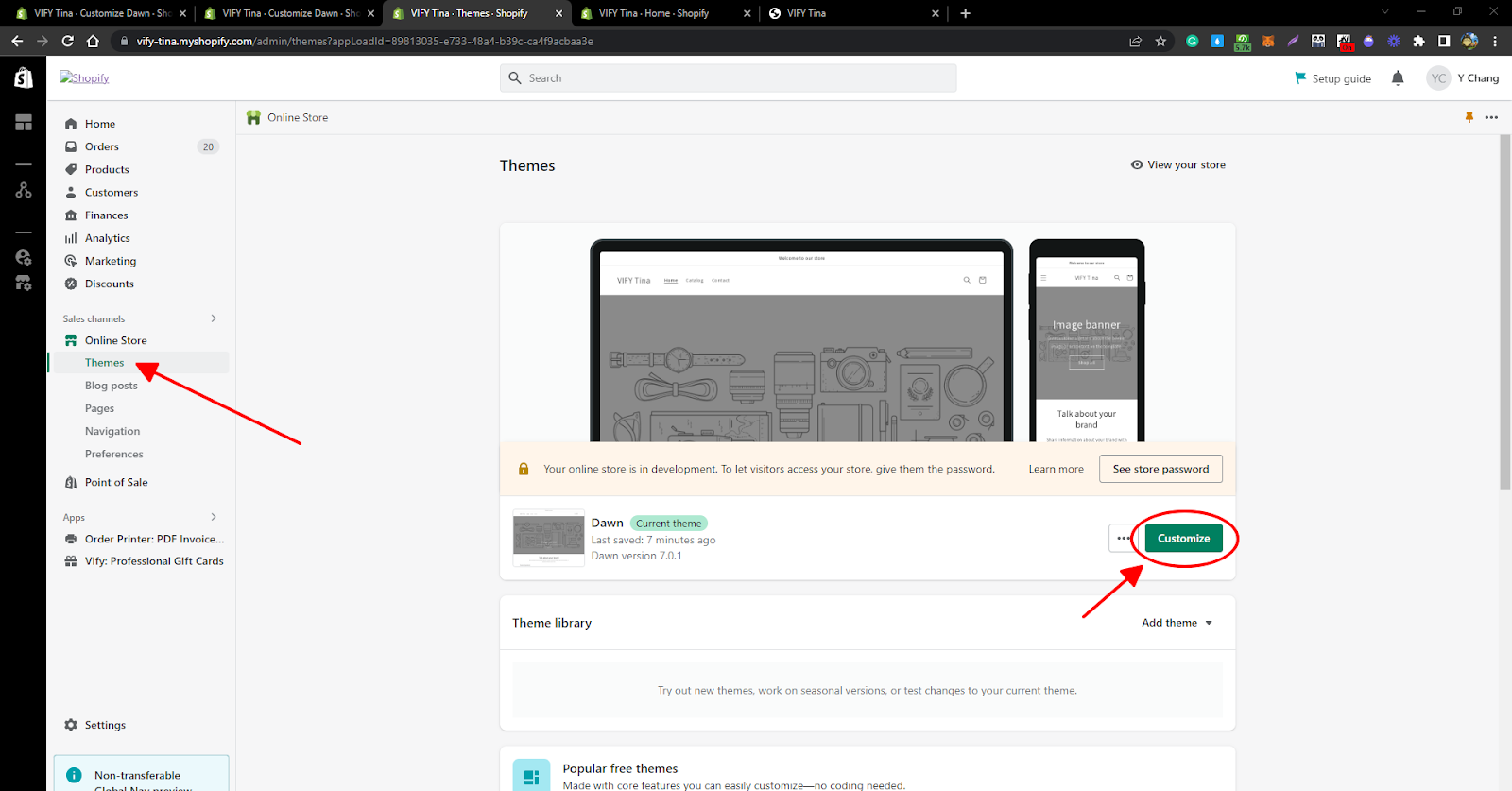Switch to the VIFY Tina Home Shopify tab

tap(665, 13)
